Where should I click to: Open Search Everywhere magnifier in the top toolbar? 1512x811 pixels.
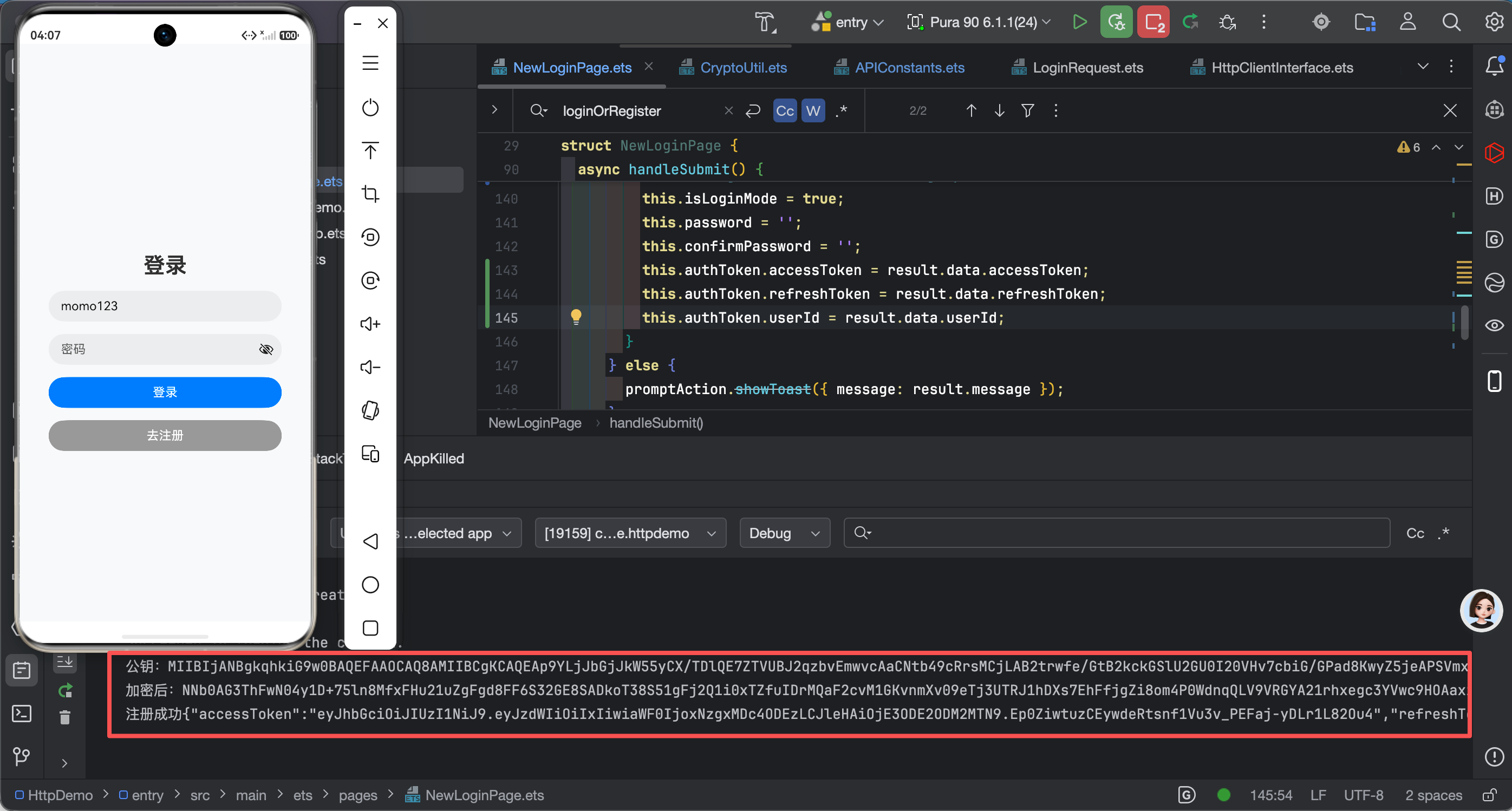pyautogui.click(x=1451, y=22)
